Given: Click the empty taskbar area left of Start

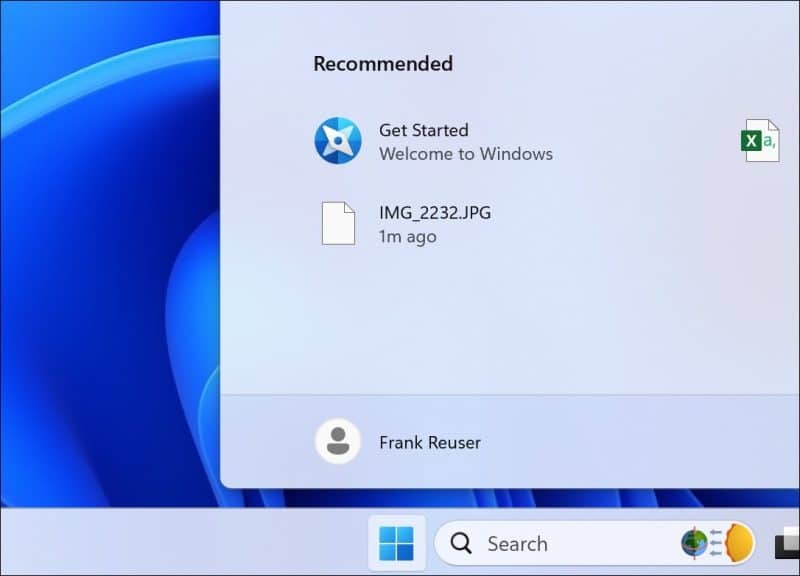Looking at the screenshot, I should (180, 543).
